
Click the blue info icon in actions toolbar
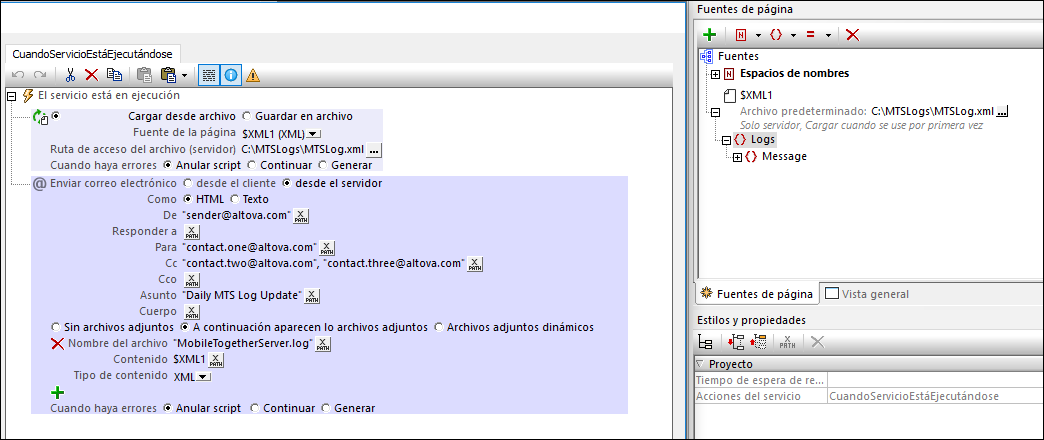[231, 74]
